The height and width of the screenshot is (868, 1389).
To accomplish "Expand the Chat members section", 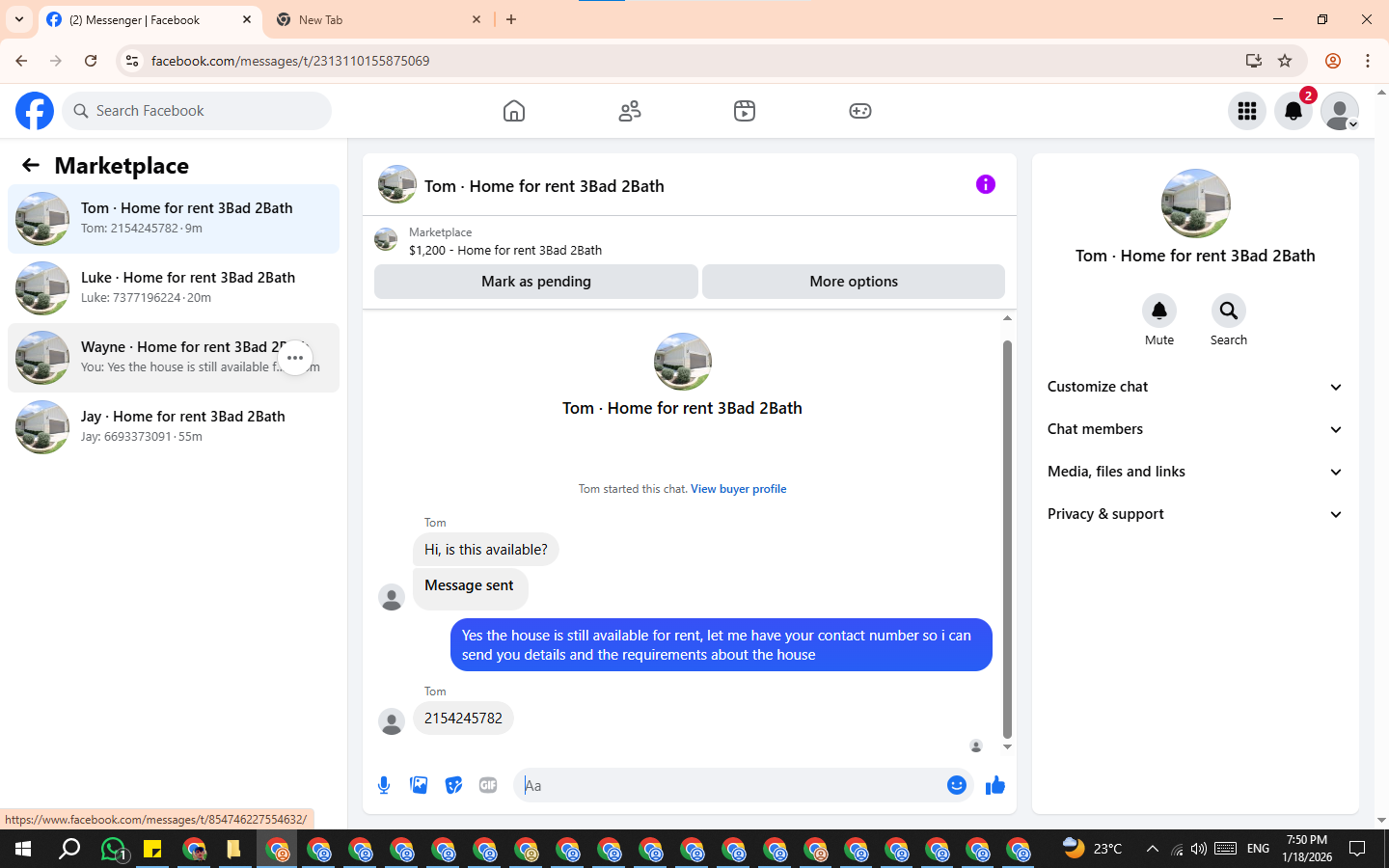I will click(x=1195, y=429).
